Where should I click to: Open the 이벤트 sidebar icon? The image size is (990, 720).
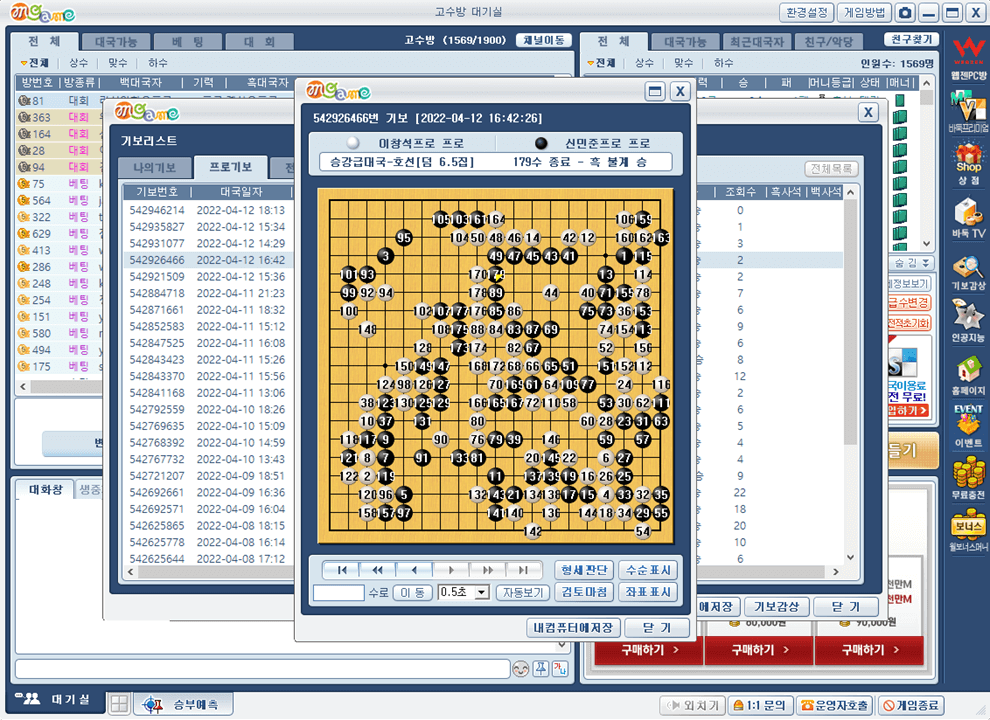point(969,426)
